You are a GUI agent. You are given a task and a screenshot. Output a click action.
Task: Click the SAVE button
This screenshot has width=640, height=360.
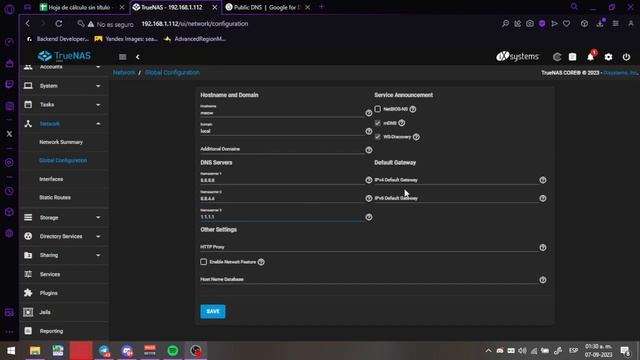[213, 311]
